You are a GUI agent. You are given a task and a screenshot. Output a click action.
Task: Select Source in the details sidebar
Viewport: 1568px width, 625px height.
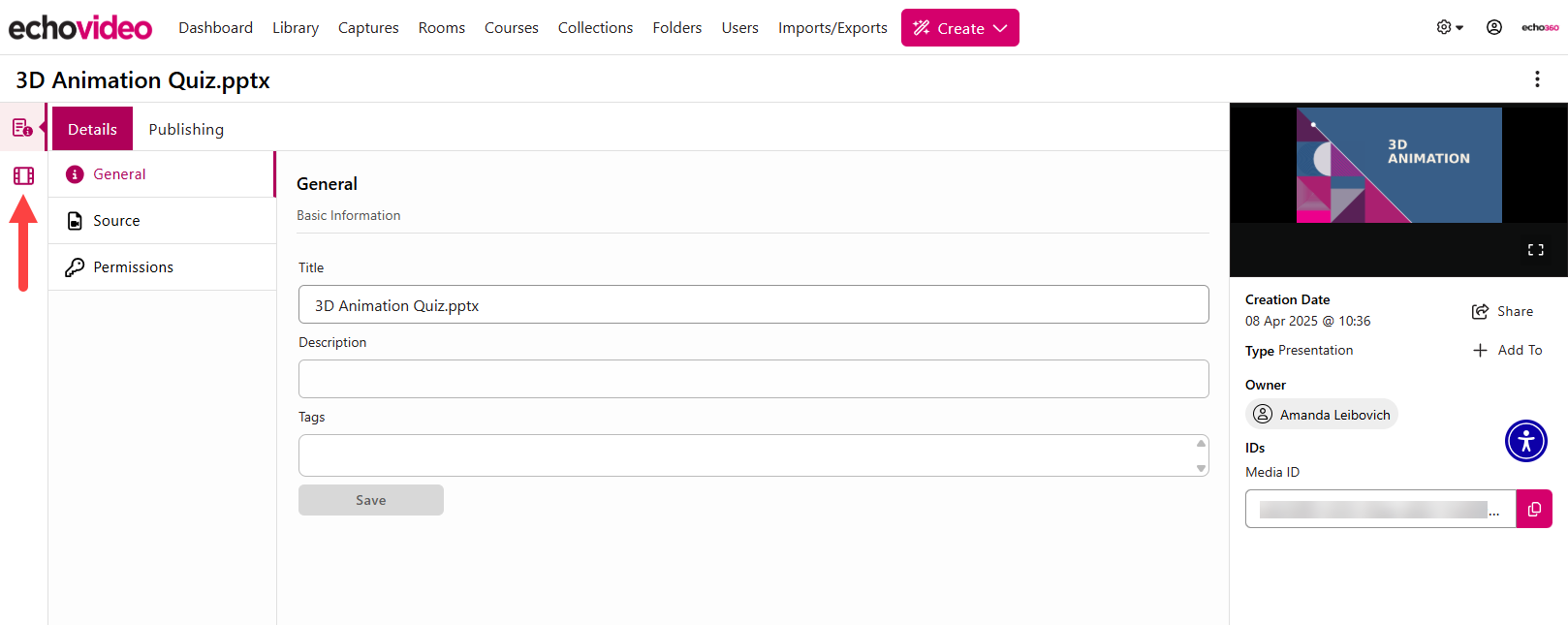(x=116, y=221)
